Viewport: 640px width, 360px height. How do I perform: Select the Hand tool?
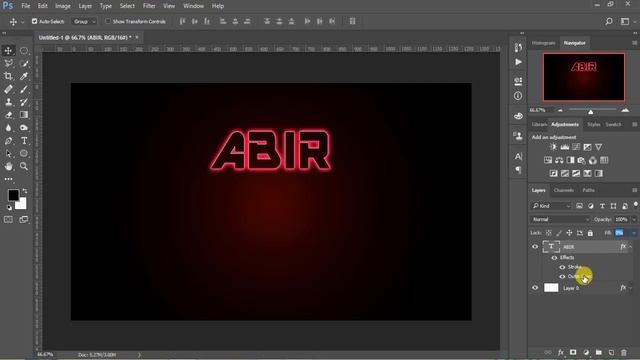pos(8,167)
